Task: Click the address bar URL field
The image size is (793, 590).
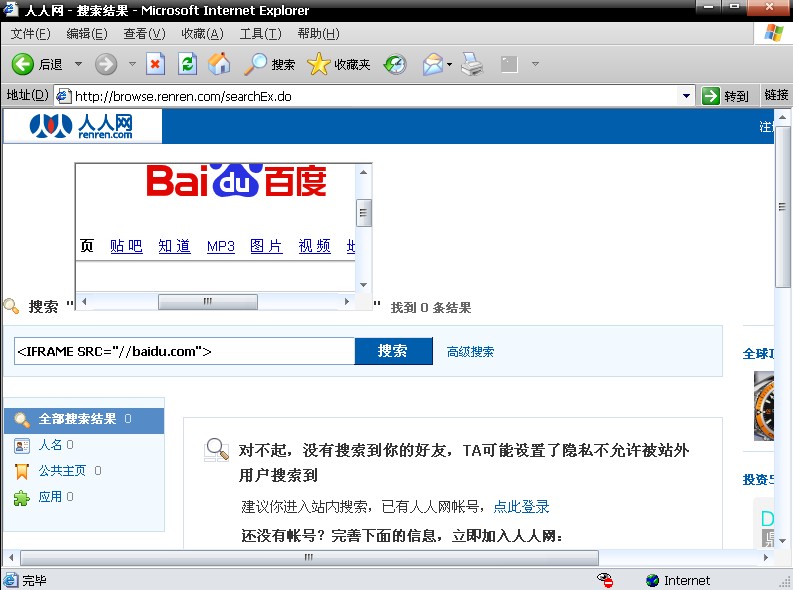Action: click(x=375, y=96)
